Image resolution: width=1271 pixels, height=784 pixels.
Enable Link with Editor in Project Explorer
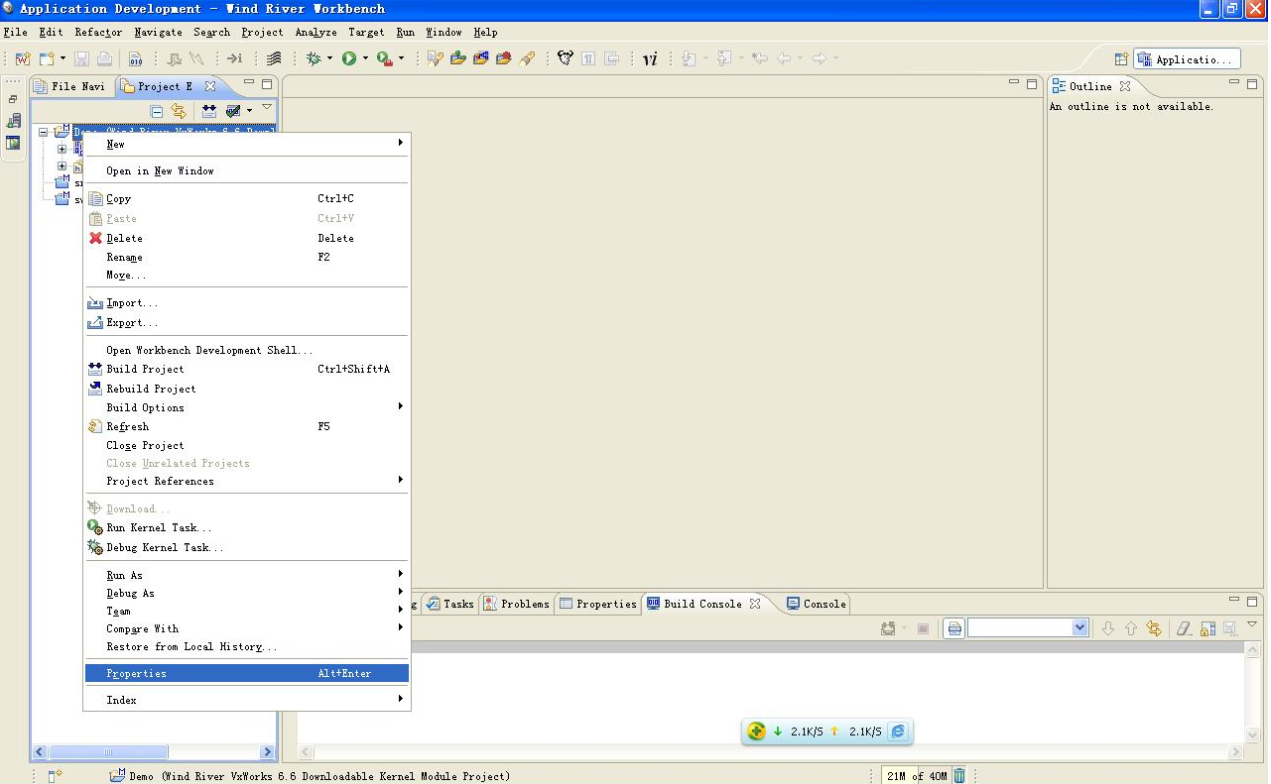coord(177,110)
